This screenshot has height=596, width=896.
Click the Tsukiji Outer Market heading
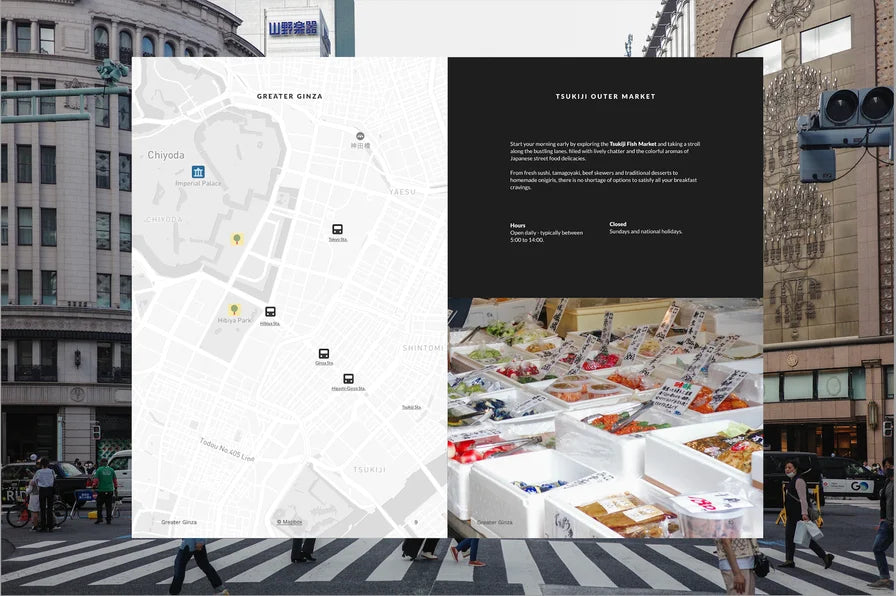click(x=605, y=97)
